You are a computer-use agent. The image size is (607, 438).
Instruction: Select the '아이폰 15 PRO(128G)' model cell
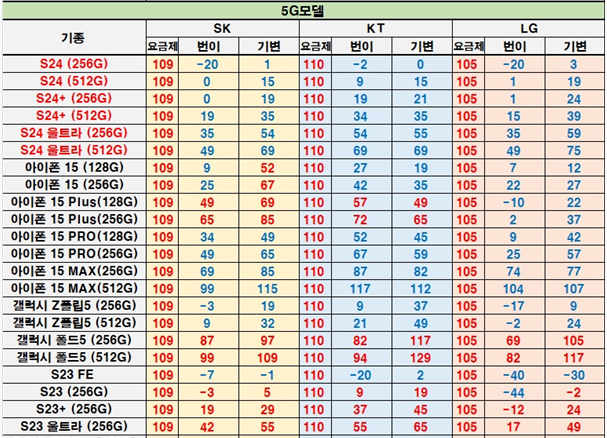coord(74,236)
